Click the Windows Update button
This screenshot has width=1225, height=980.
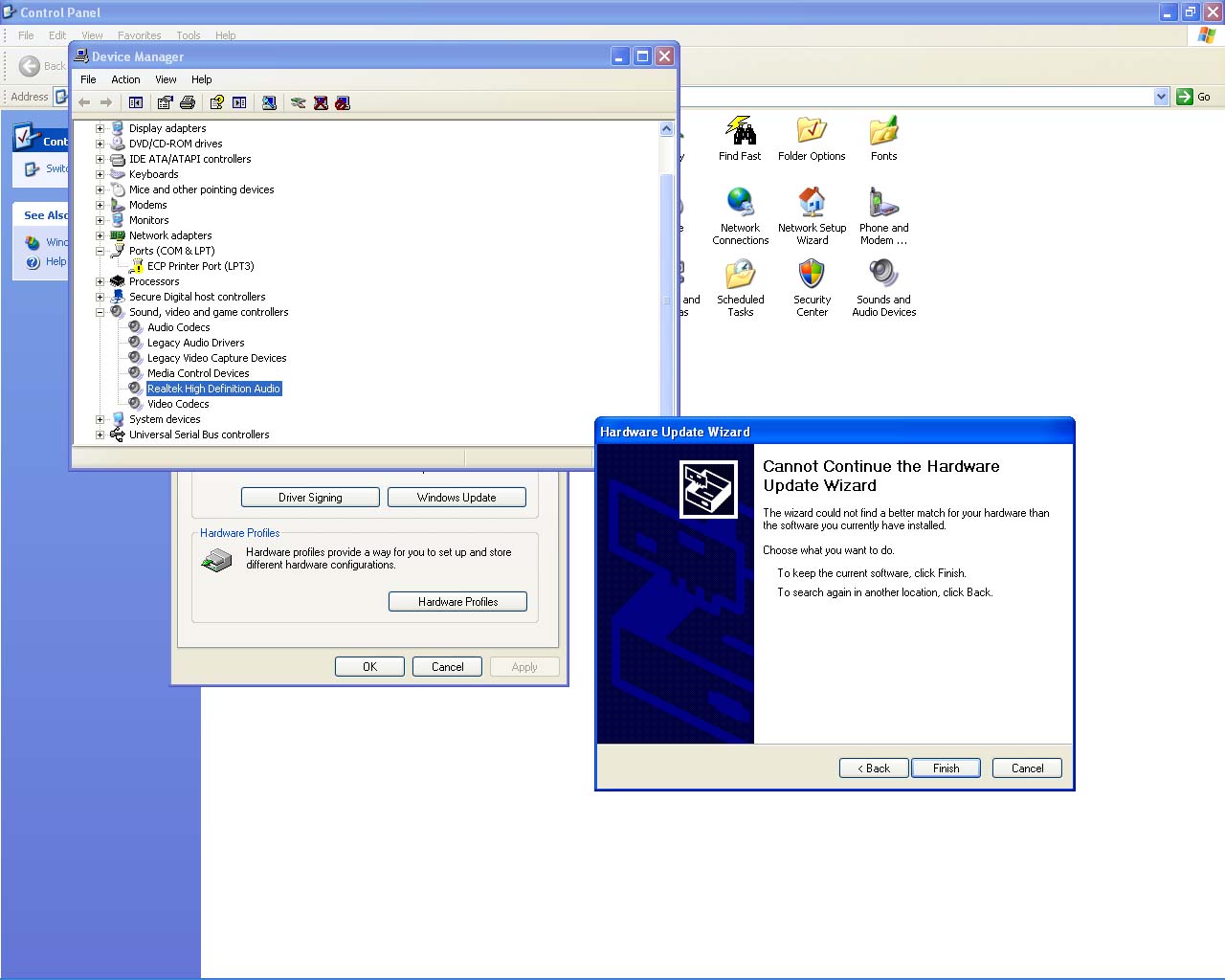(457, 498)
